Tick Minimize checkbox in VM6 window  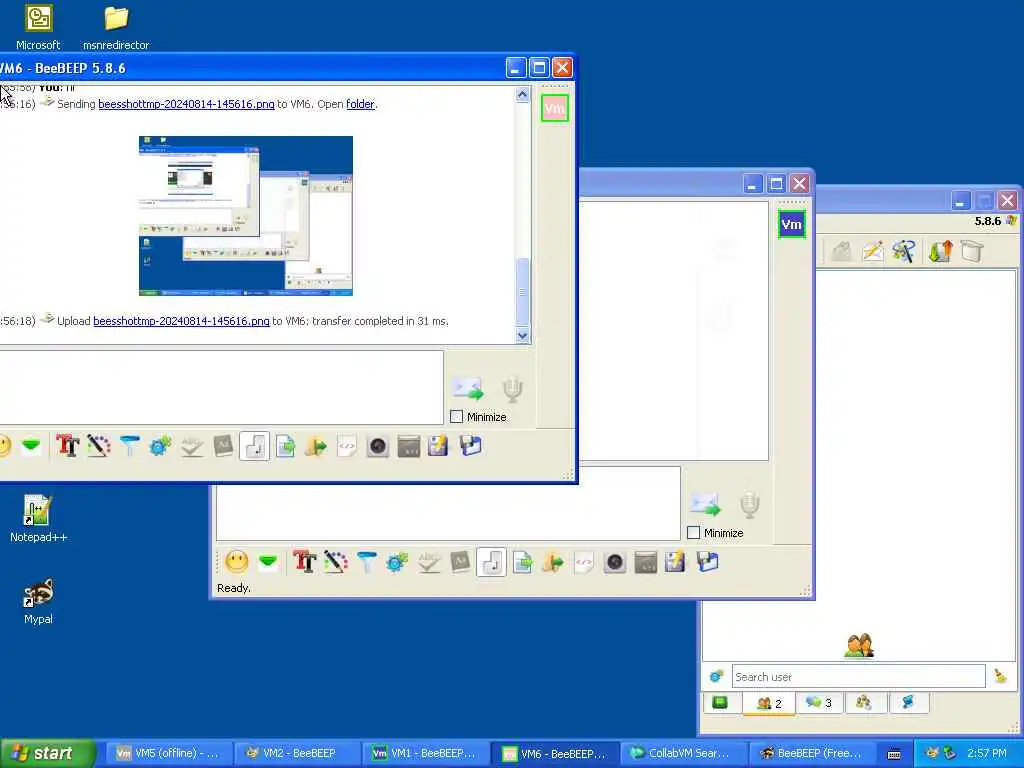pos(456,417)
